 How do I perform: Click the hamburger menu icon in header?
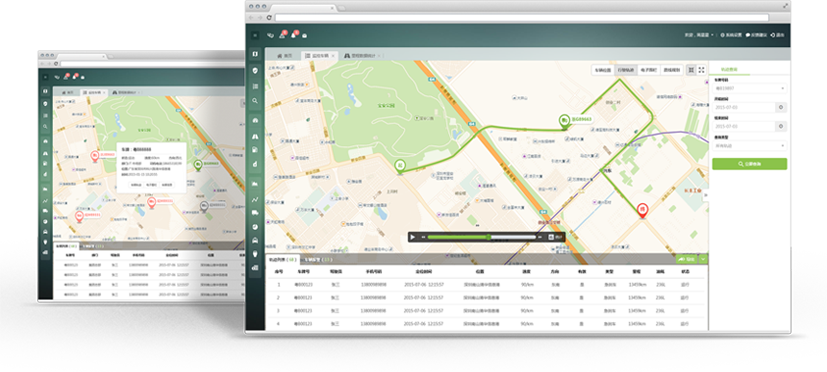[255, 35]
